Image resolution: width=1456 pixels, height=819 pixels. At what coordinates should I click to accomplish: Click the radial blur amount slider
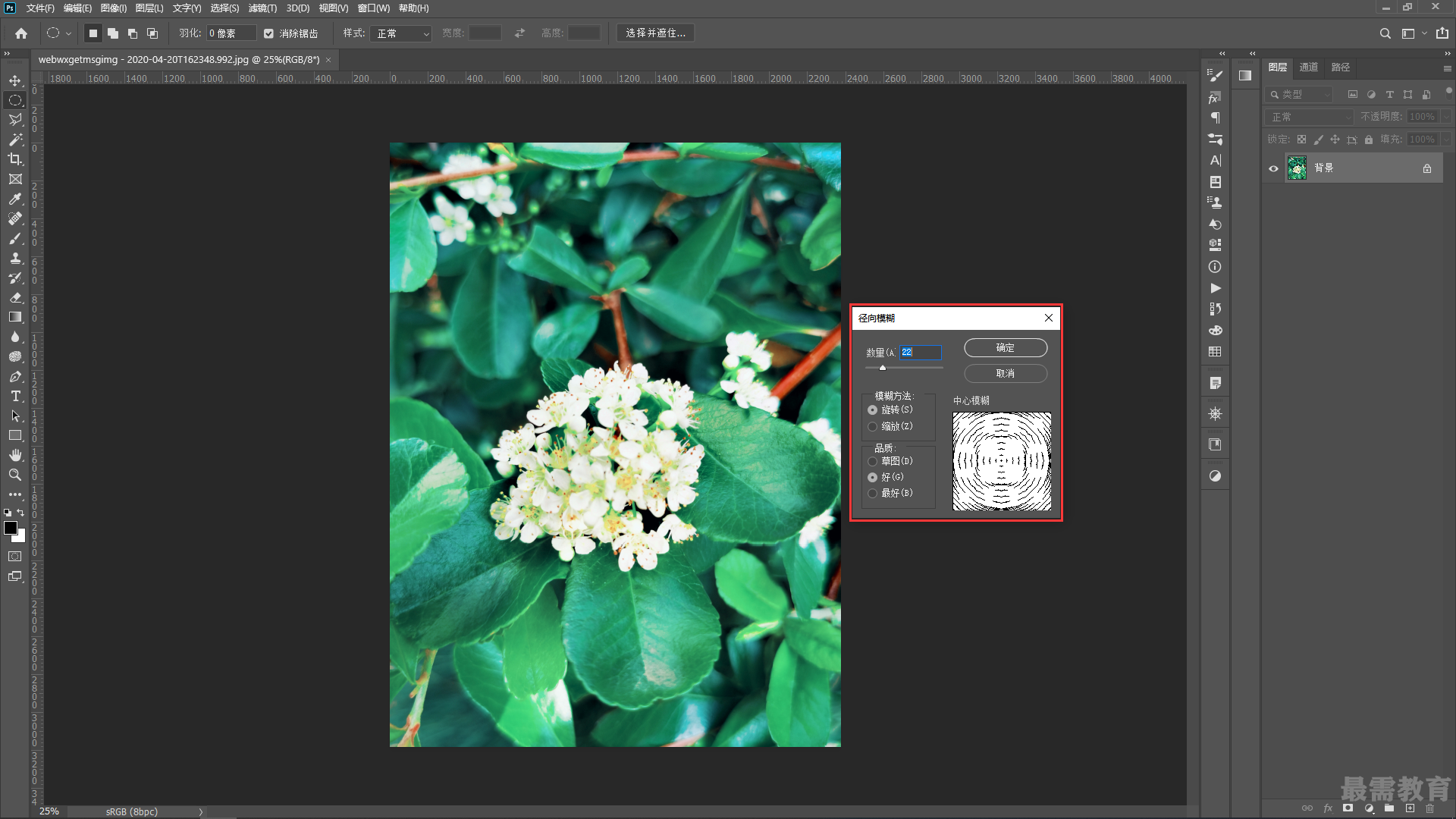(x=904, y=368)
